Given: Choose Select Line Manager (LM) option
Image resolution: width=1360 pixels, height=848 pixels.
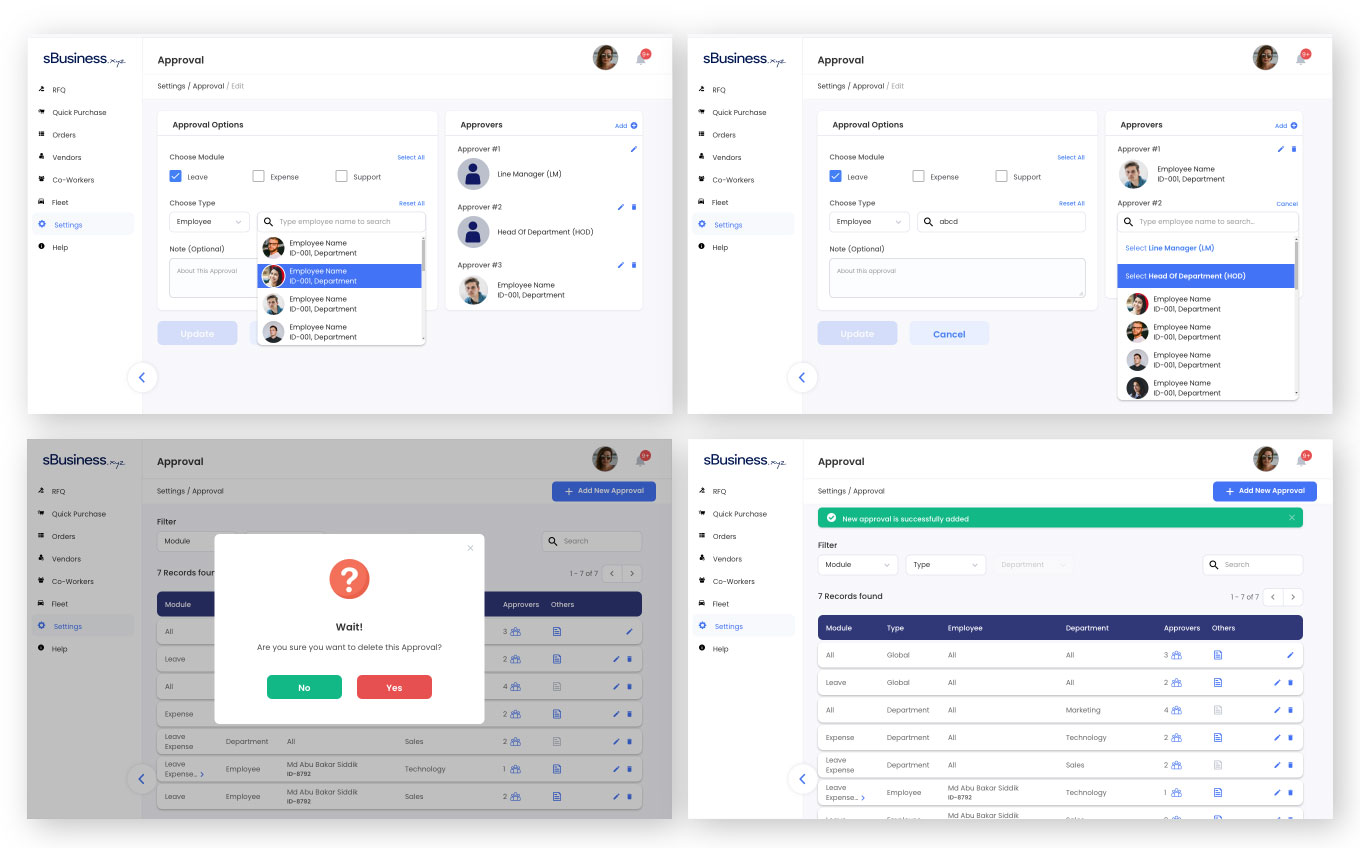Looking at the screenshot, I should [1169, 248].
